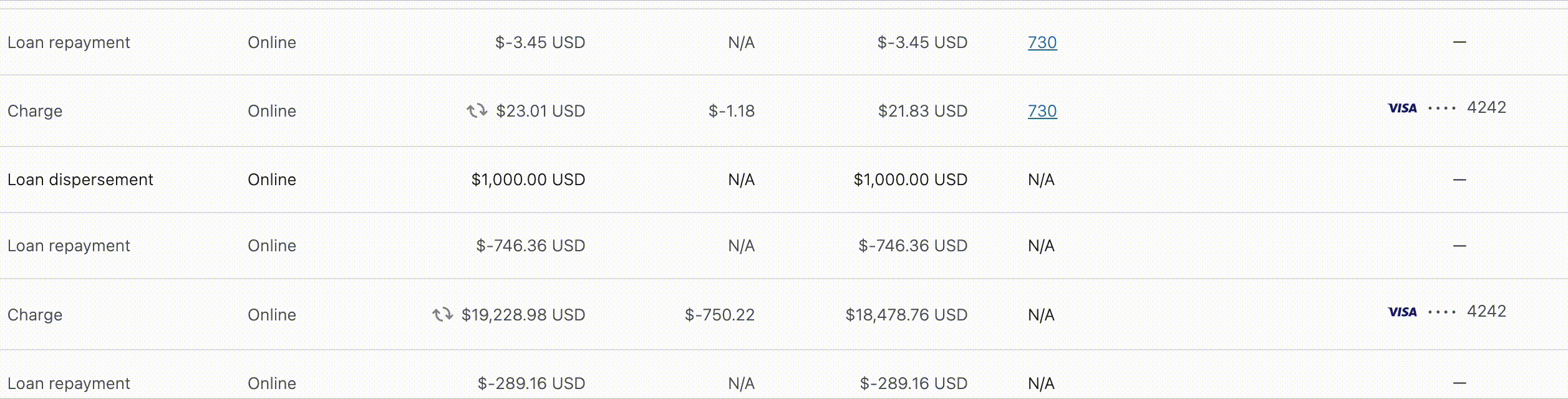
Task: Click the Online label on the Loan dispersement row
Action: click(x=272, y=179)
